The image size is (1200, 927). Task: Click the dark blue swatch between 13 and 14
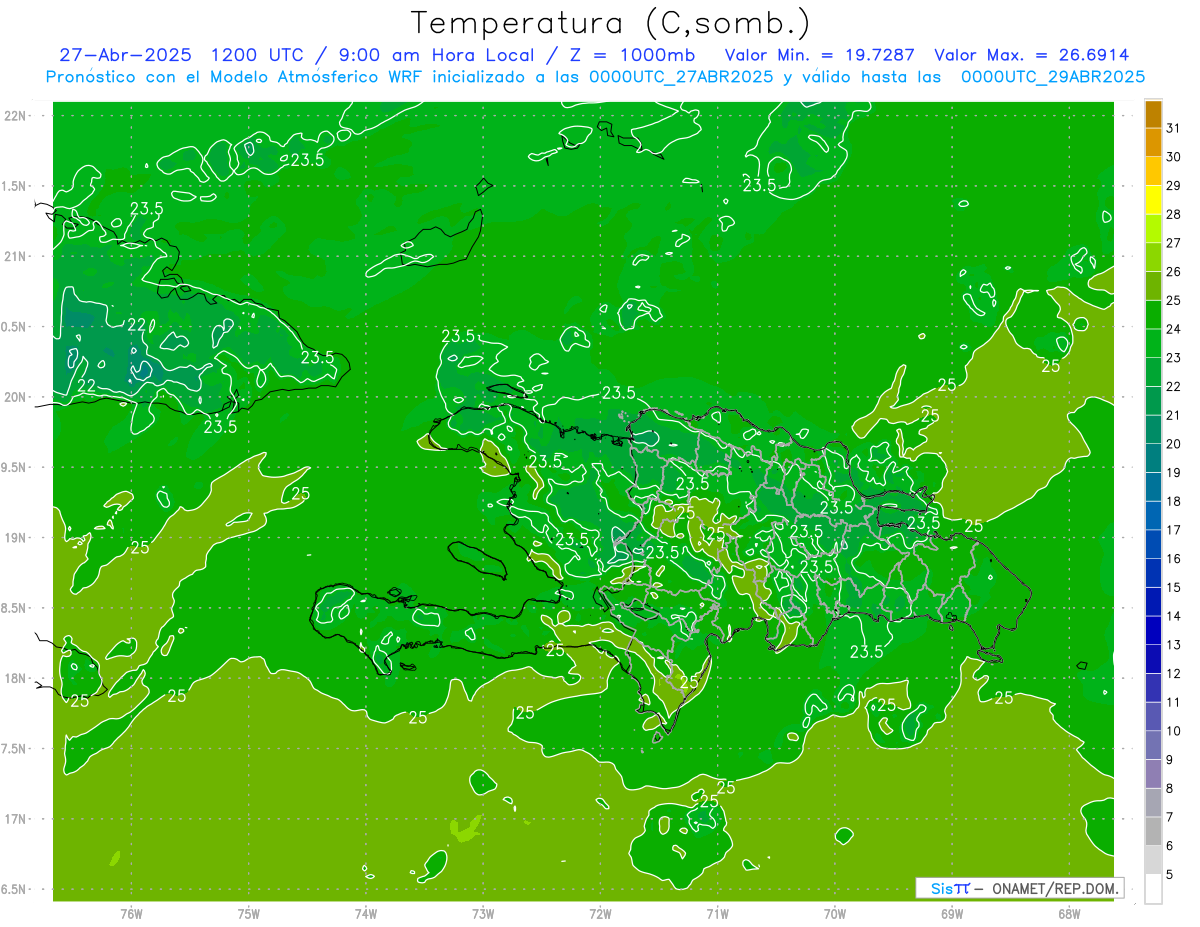[1153, 631]
